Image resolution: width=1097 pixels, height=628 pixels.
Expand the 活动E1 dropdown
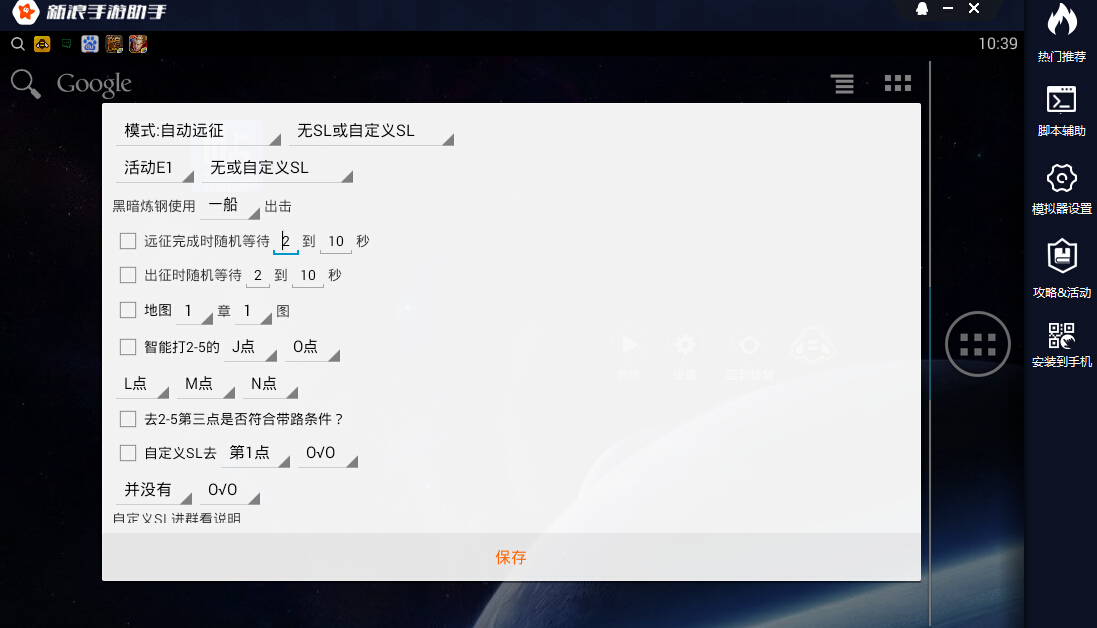click(x=155, y=167)
